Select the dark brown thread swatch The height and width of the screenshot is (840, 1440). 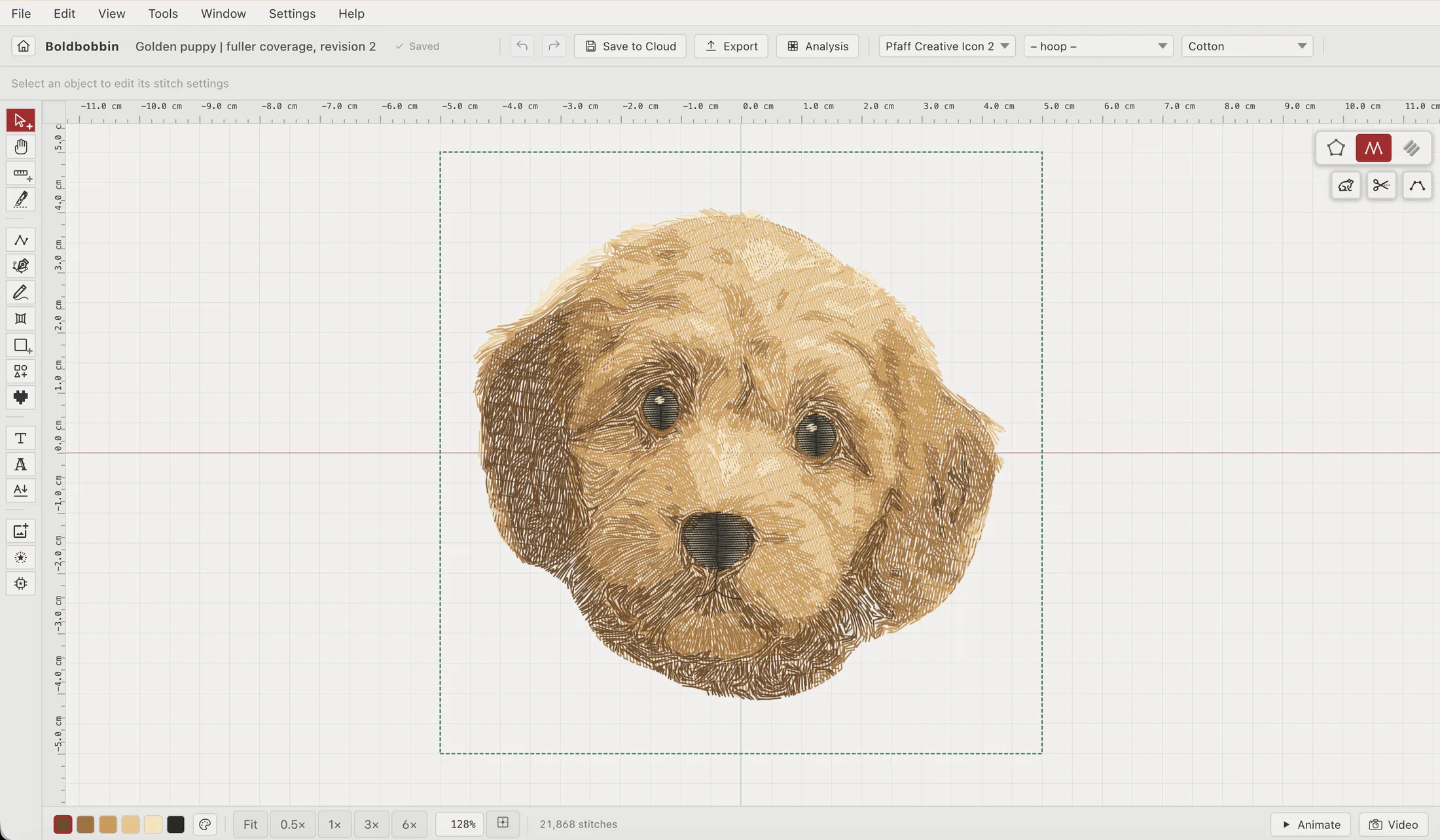click(x=63, y=825)
